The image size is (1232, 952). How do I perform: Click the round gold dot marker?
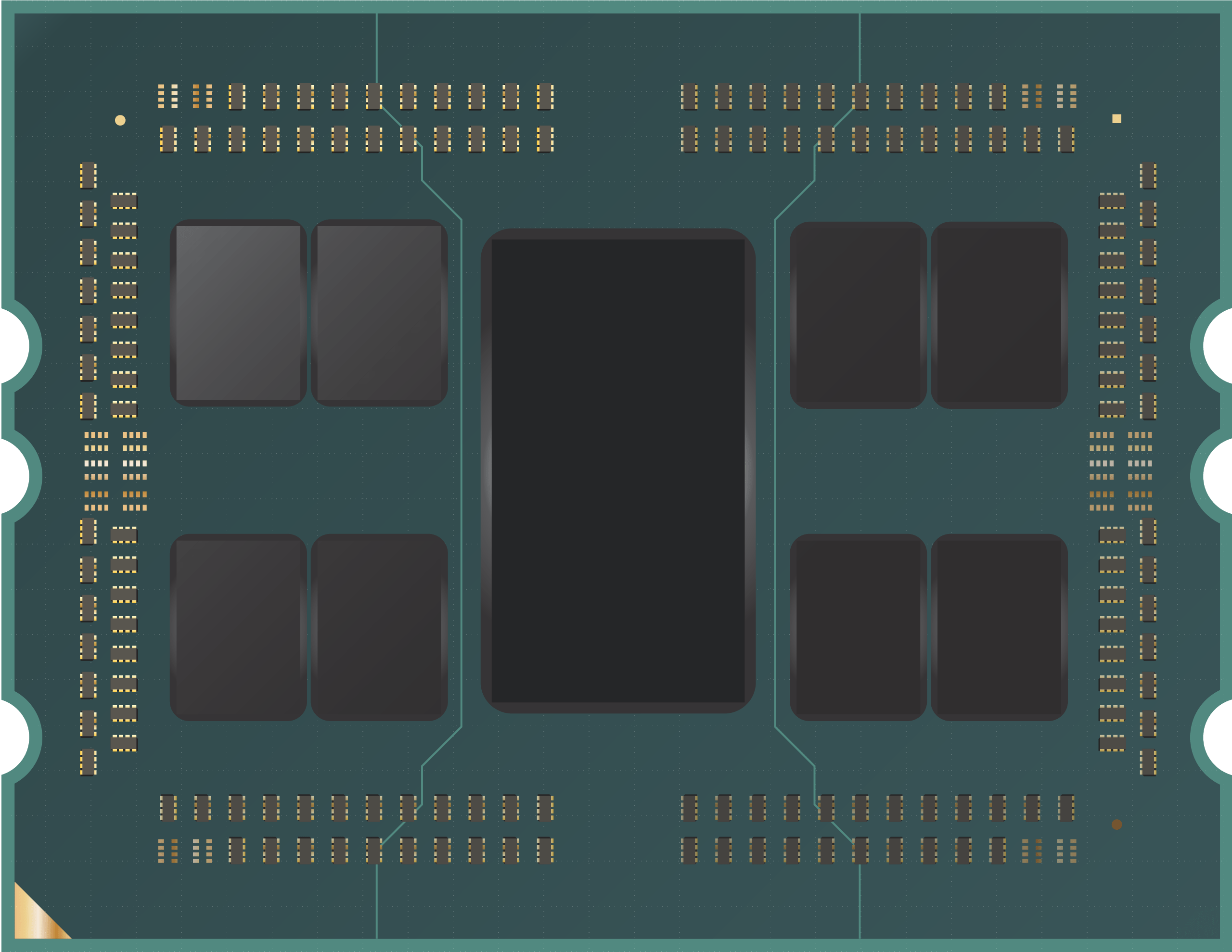120,120
